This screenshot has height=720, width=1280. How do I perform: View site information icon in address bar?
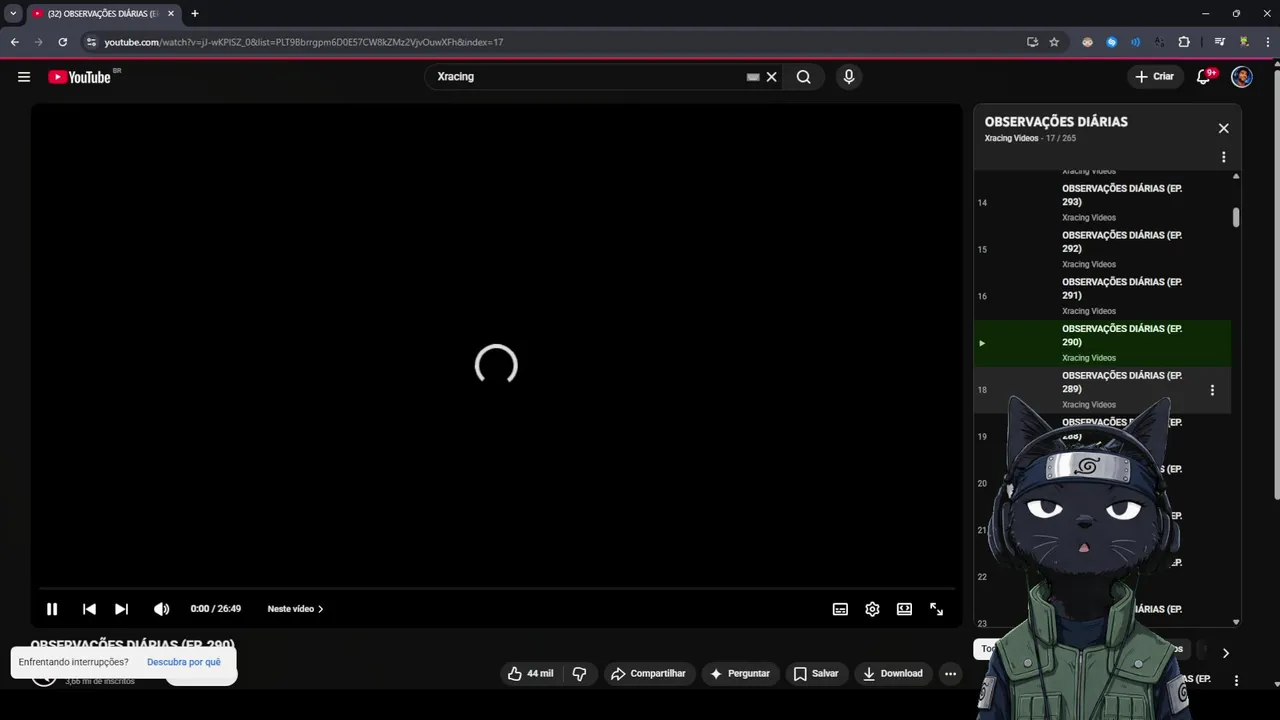(91, 42)
